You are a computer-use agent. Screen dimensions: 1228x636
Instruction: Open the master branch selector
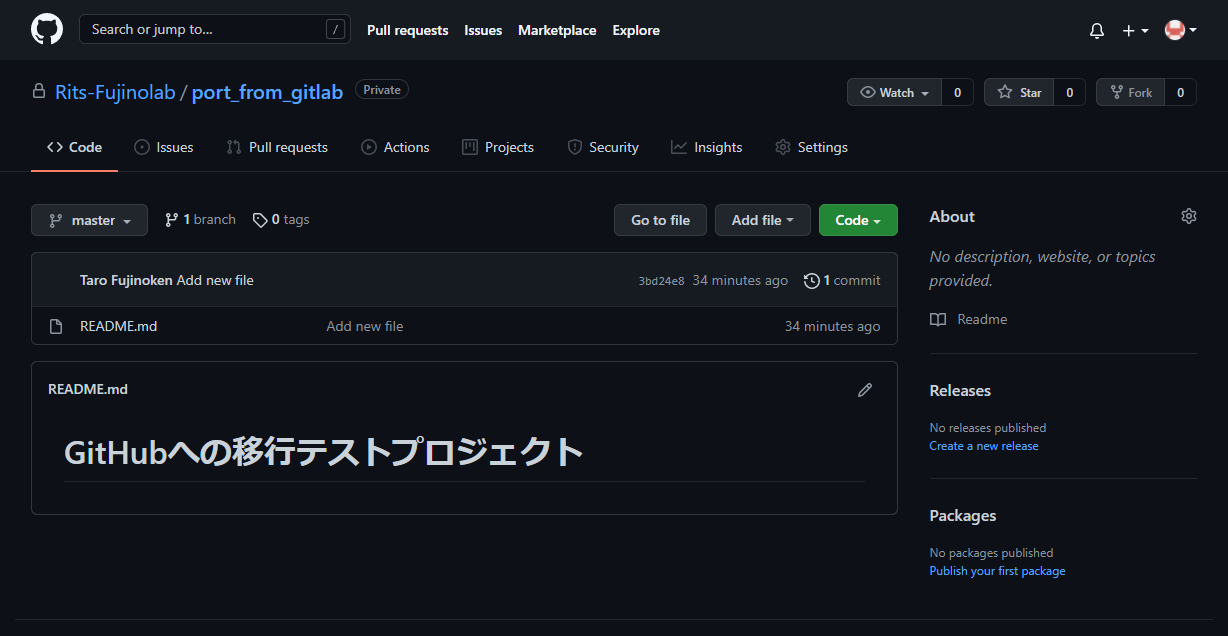point(89,219)
